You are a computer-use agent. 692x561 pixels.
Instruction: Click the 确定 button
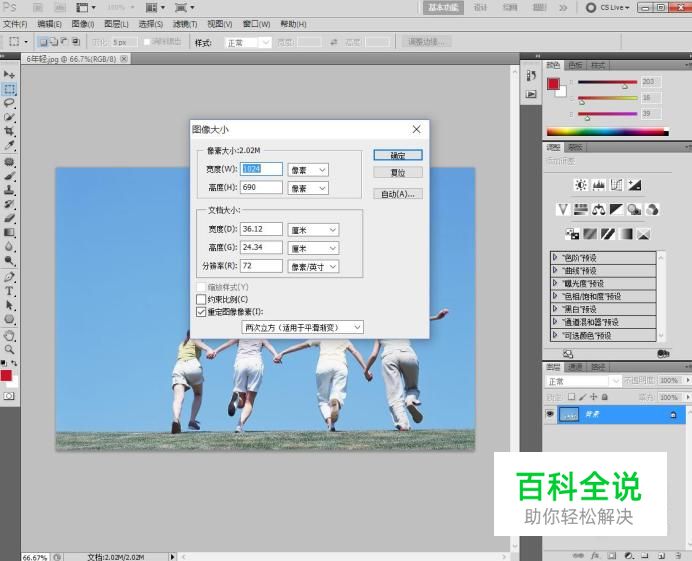point(398,155)
